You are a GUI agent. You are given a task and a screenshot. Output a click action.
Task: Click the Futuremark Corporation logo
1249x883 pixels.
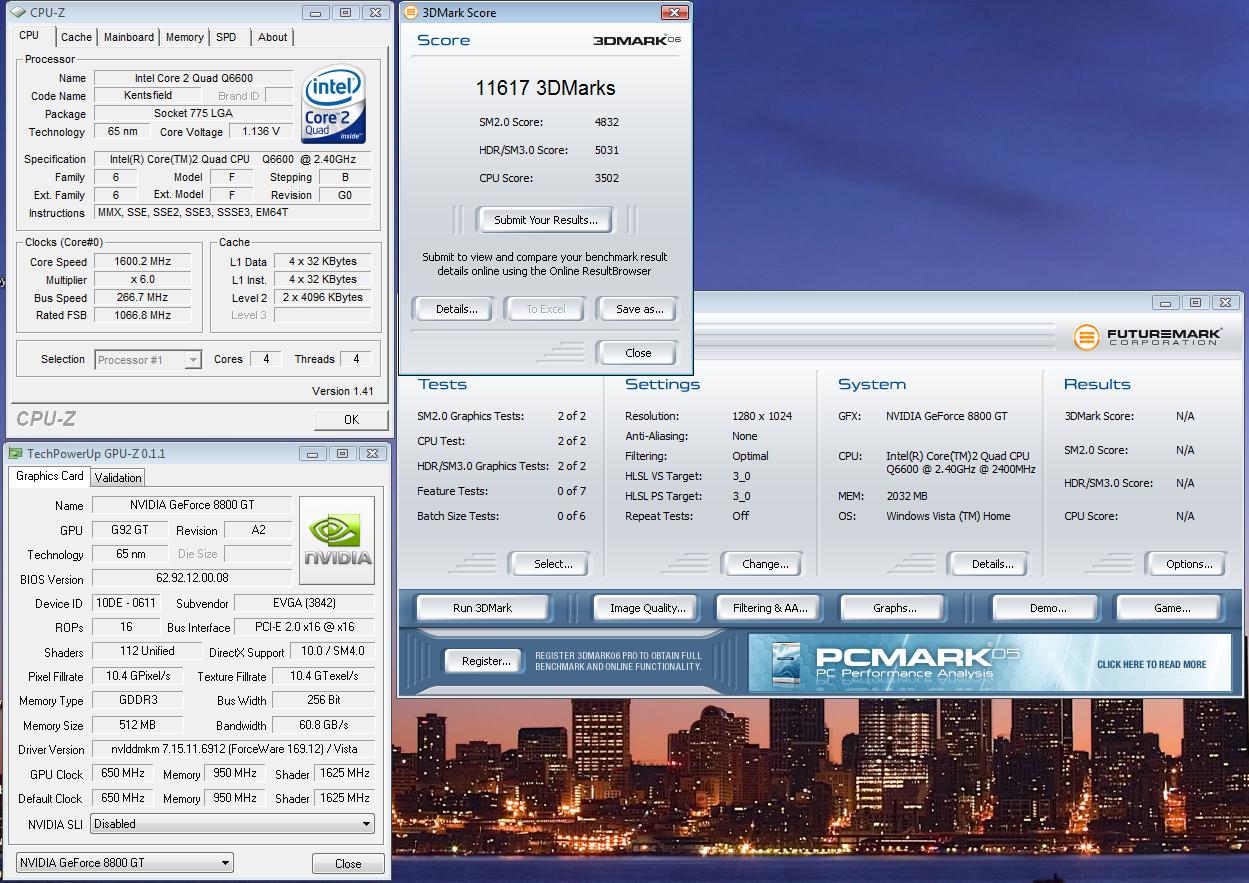1147,337
